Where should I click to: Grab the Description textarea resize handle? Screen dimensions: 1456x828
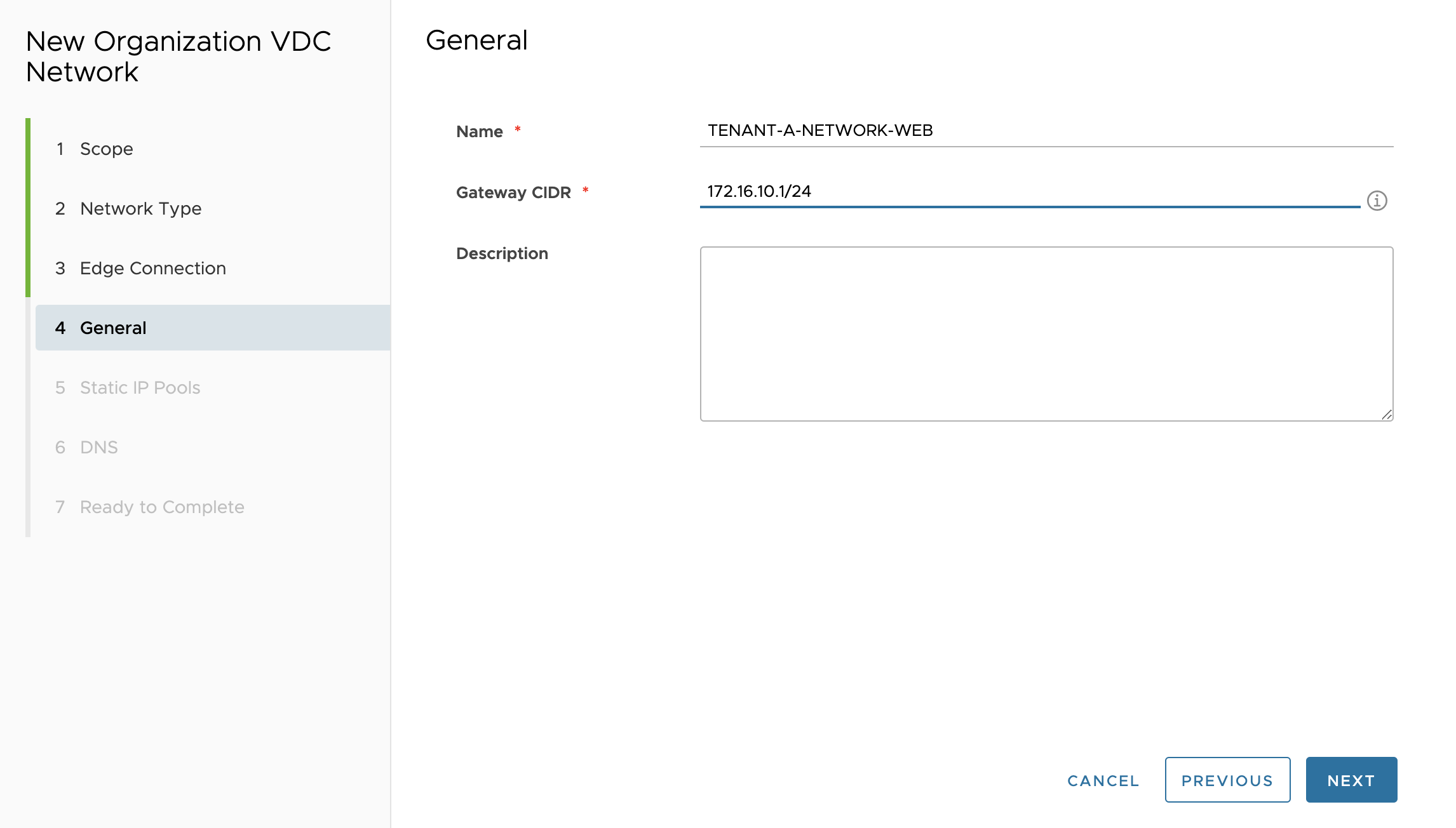point(1386,415)
